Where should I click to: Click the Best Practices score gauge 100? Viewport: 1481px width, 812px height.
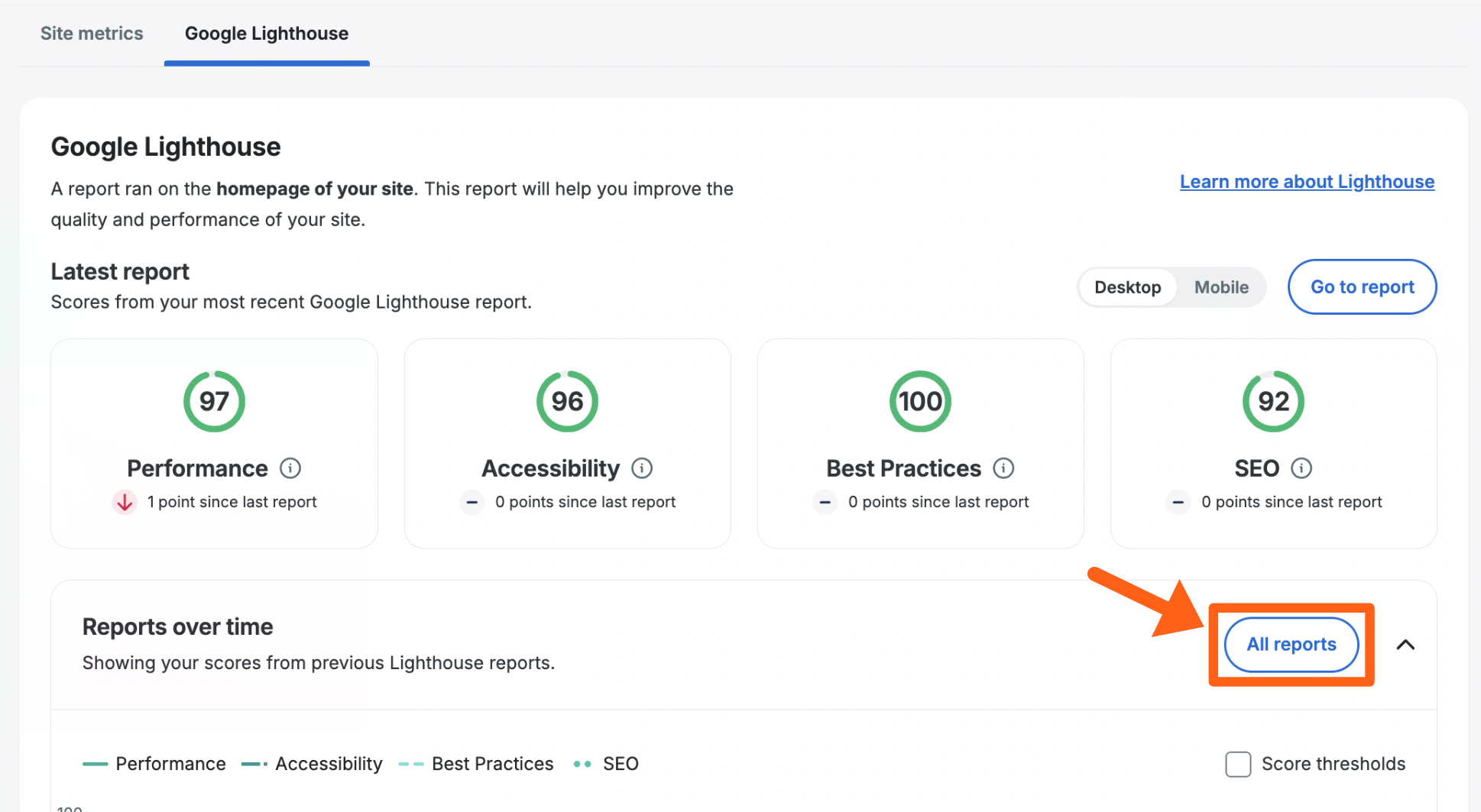920,401
